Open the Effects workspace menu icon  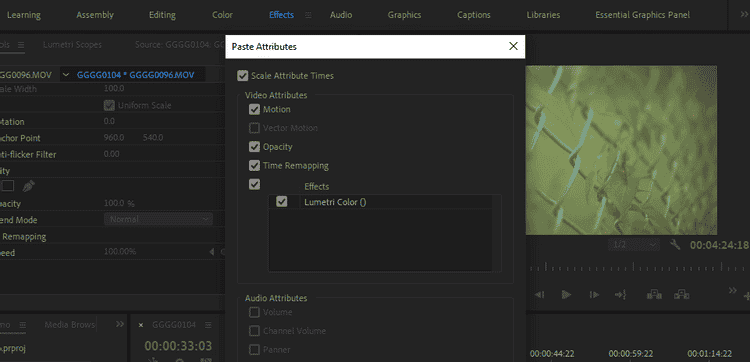point(308,15)
